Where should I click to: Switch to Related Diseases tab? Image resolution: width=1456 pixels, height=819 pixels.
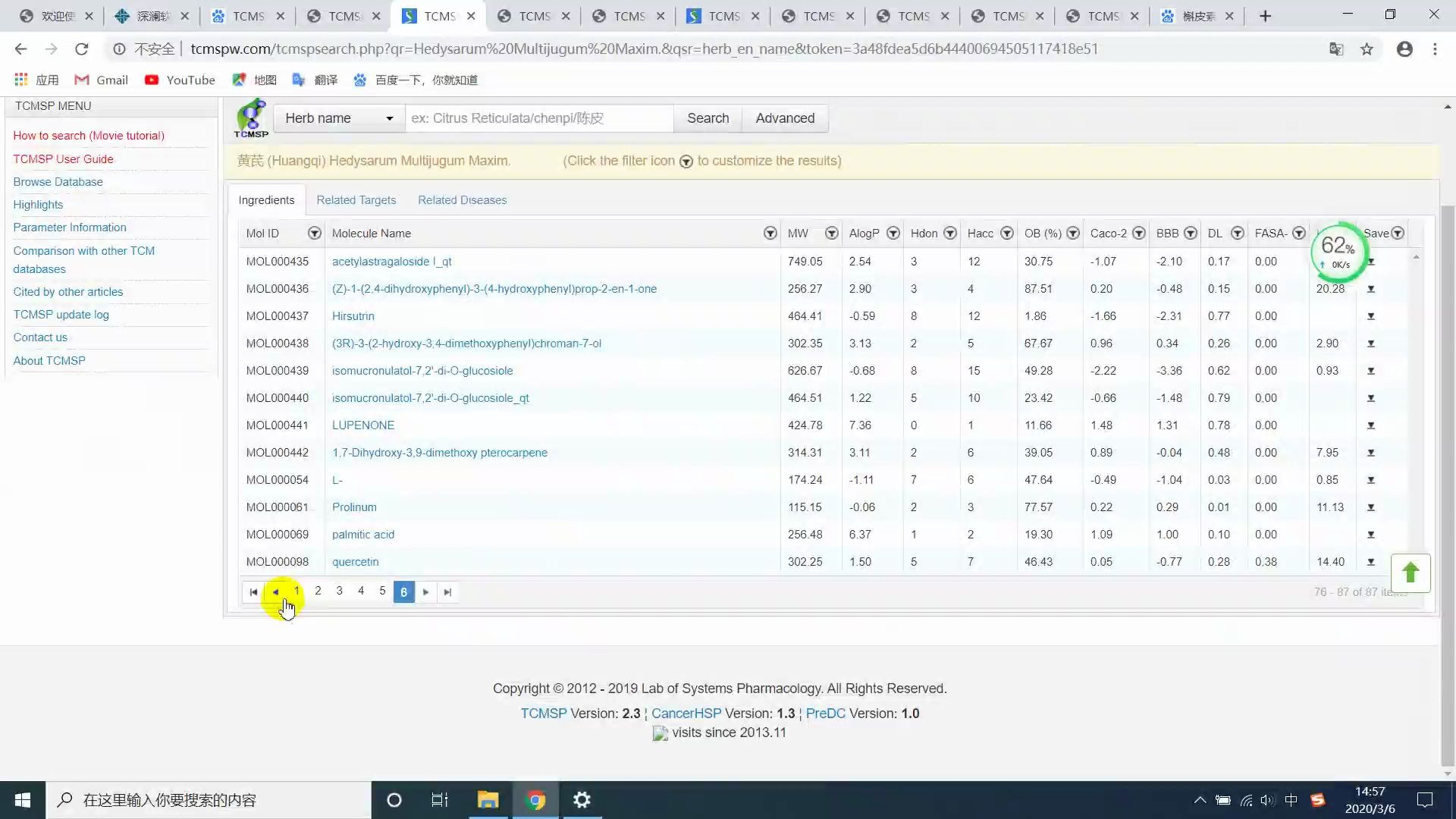coord(462,199)
